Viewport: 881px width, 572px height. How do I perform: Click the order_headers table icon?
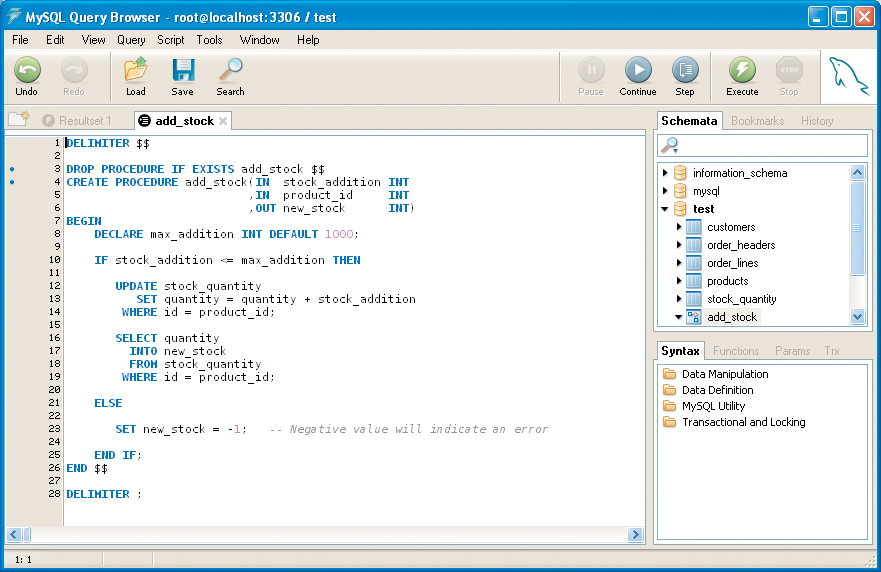coord(694,244)
